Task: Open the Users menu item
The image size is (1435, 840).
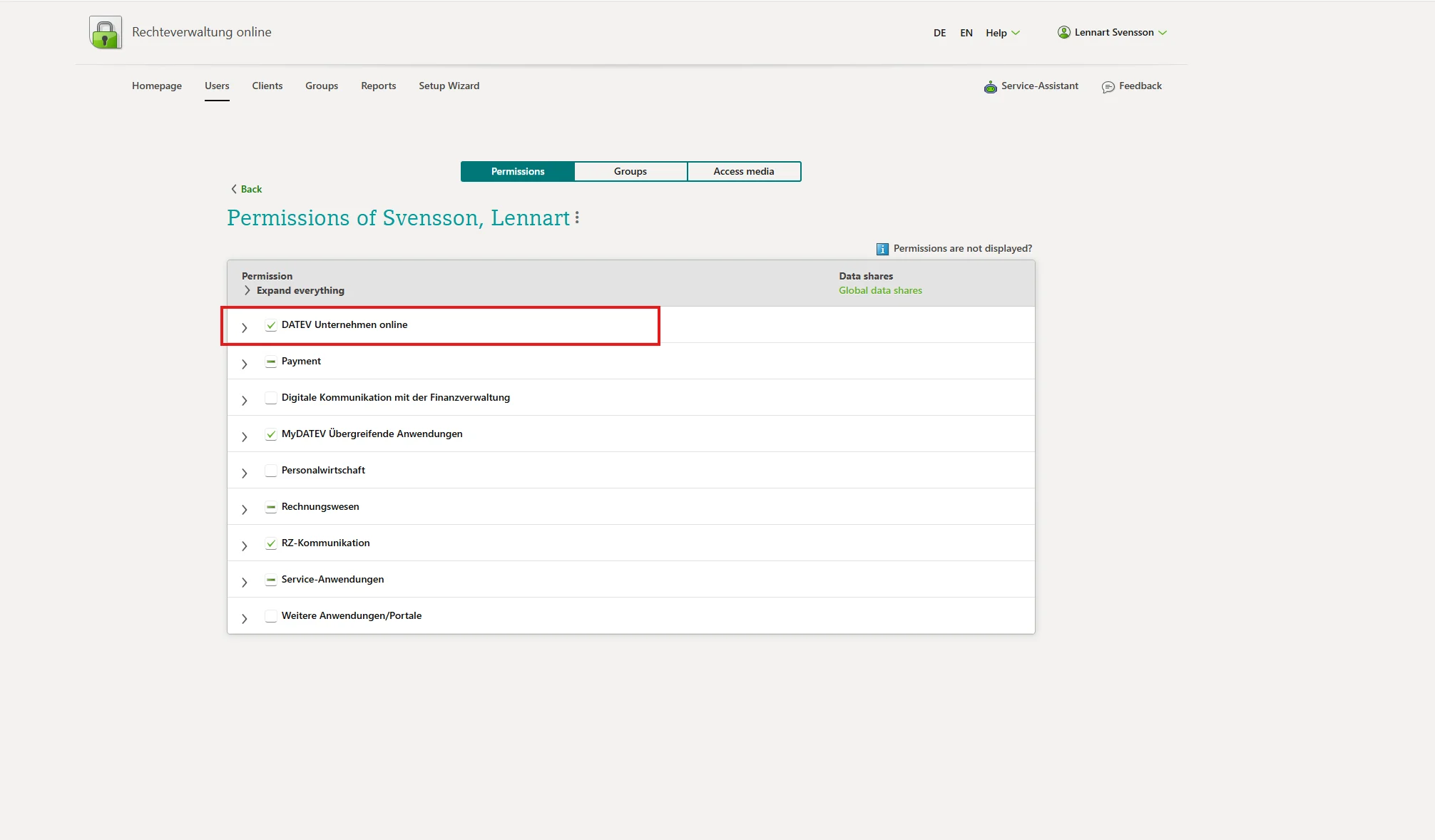Action: pos(217,86)
